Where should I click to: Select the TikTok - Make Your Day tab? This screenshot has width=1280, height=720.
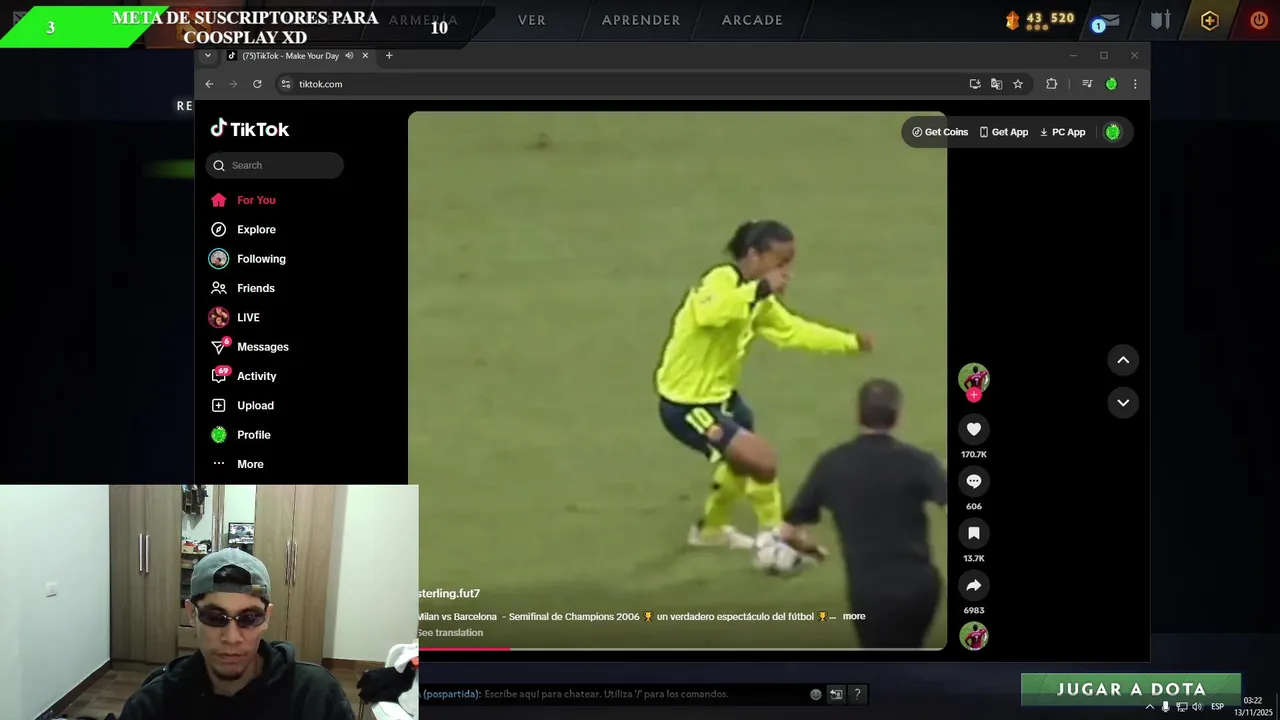(x=290, y=56)
